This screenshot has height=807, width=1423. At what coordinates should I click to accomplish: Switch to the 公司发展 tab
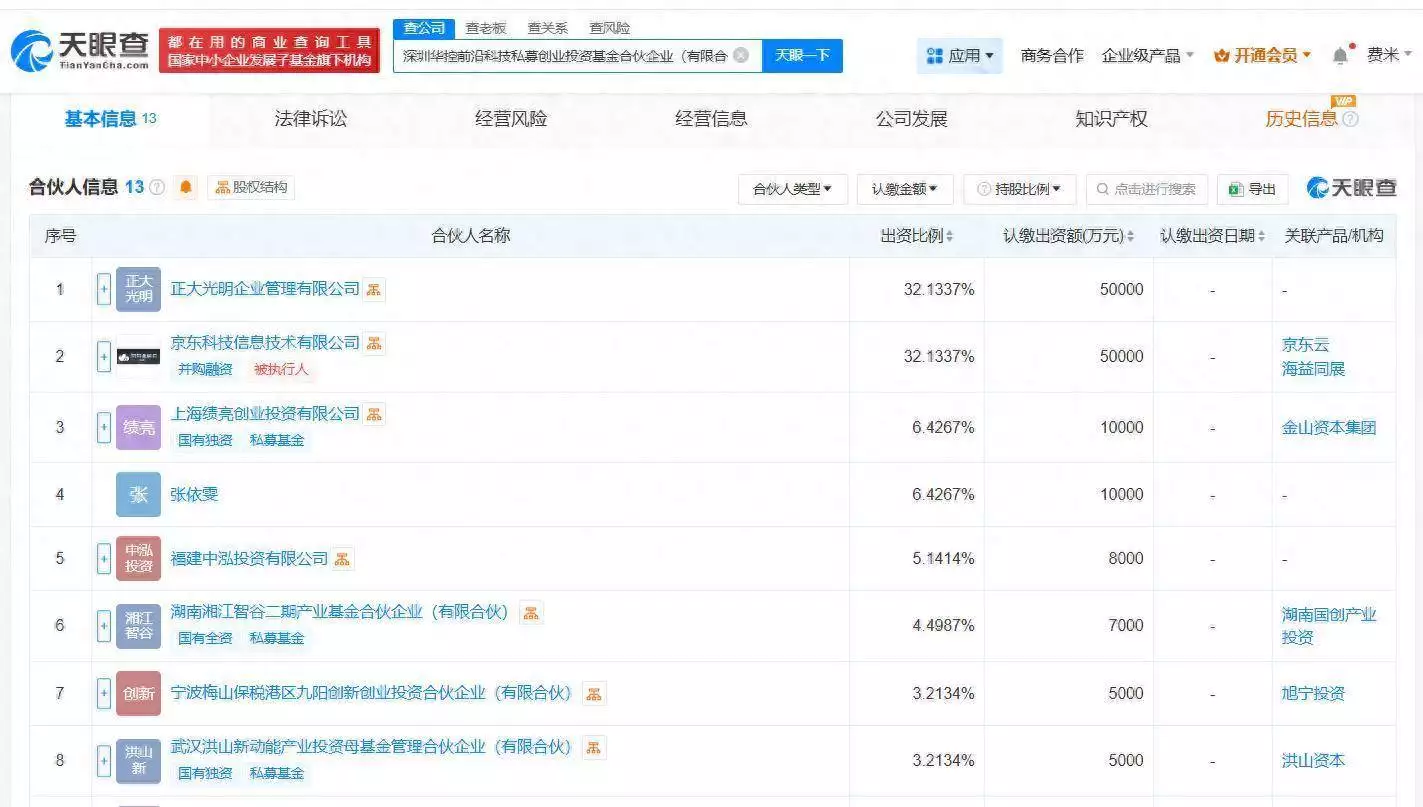click(911, 119)
